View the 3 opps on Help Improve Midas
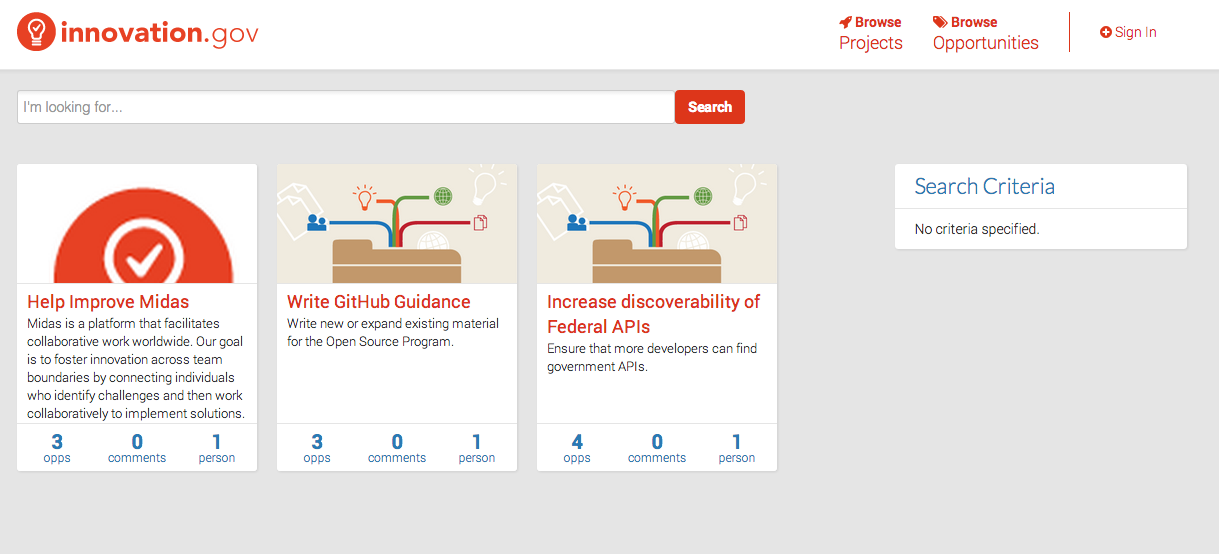This screenshot has width=1219, height=554. (57, 447)
